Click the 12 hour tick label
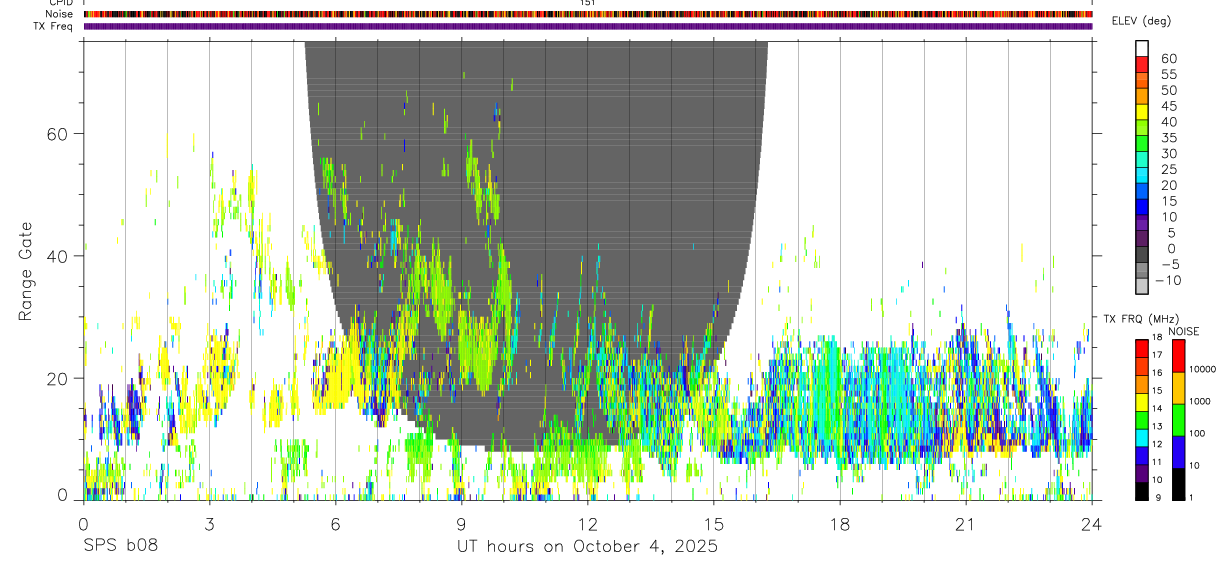The image size is (1228, 567). [x=588, y=525]
